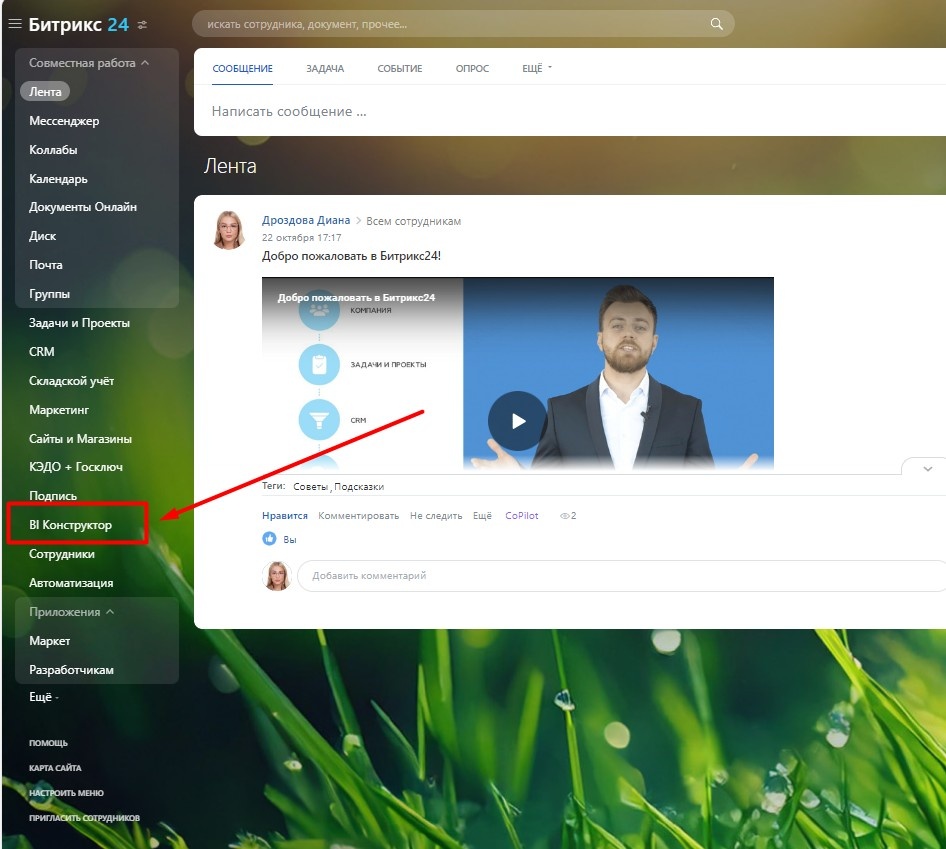
Task: Open Дроздова Диана's profile link
Action: [x=306, y=220]
